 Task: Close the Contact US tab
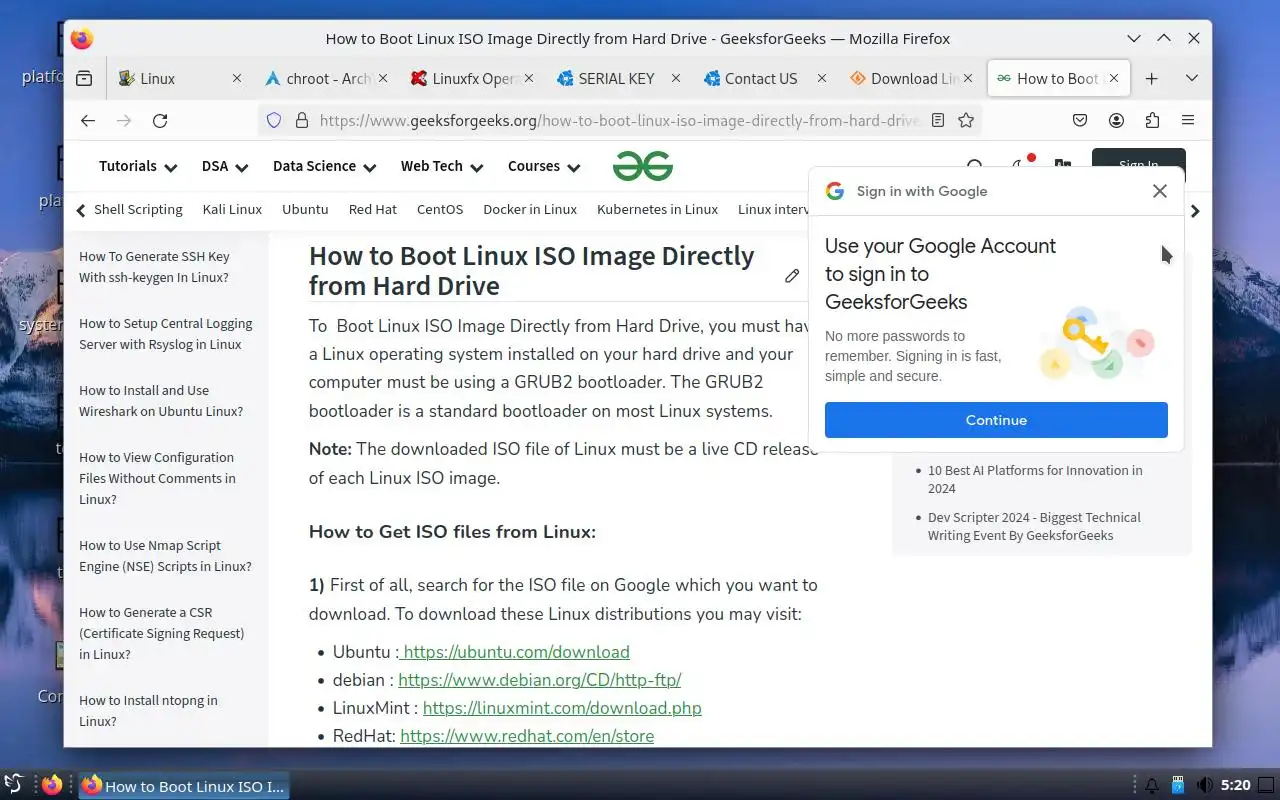pos(822,78)
